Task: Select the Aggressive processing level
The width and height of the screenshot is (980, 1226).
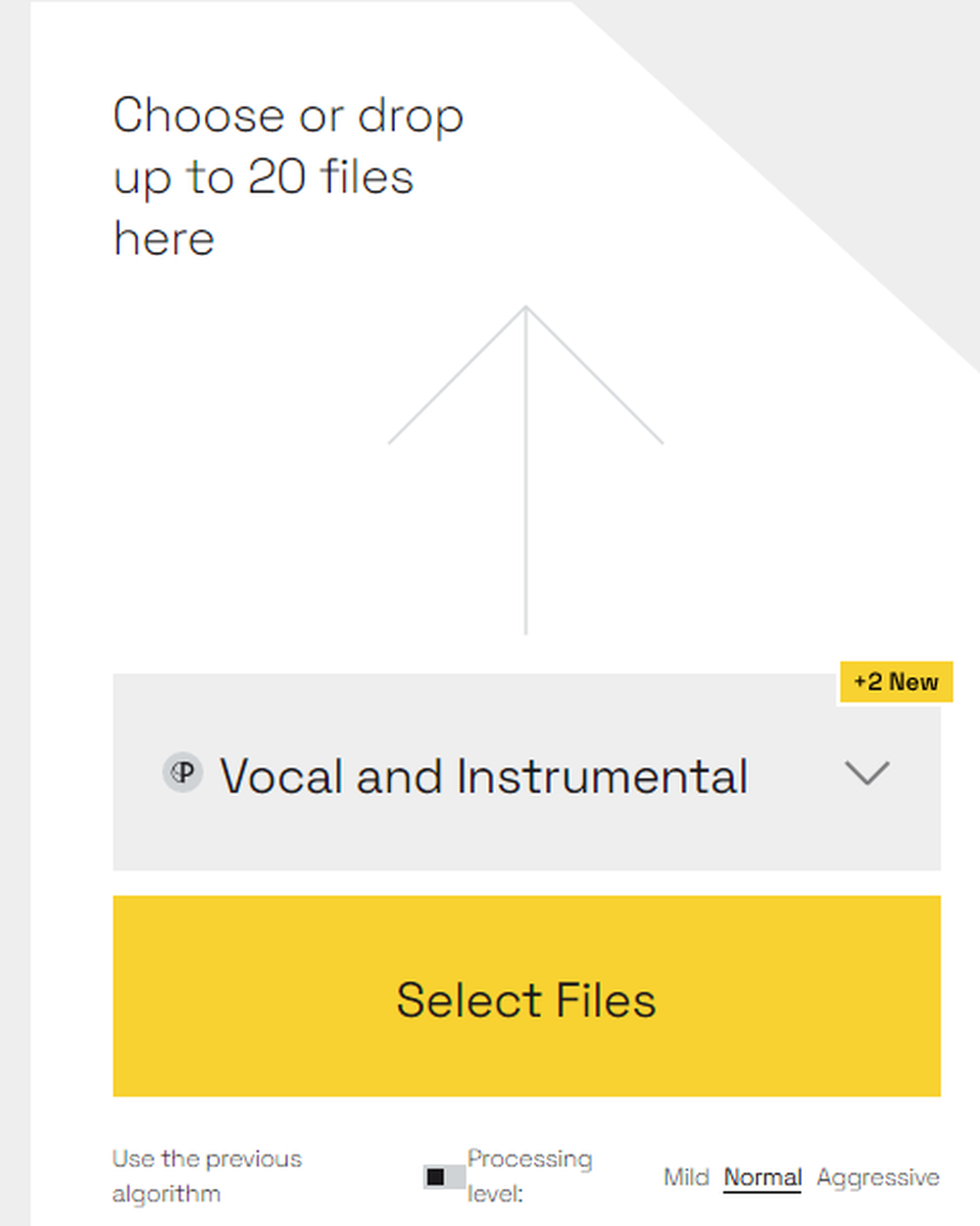Action: coord(878,1177)
